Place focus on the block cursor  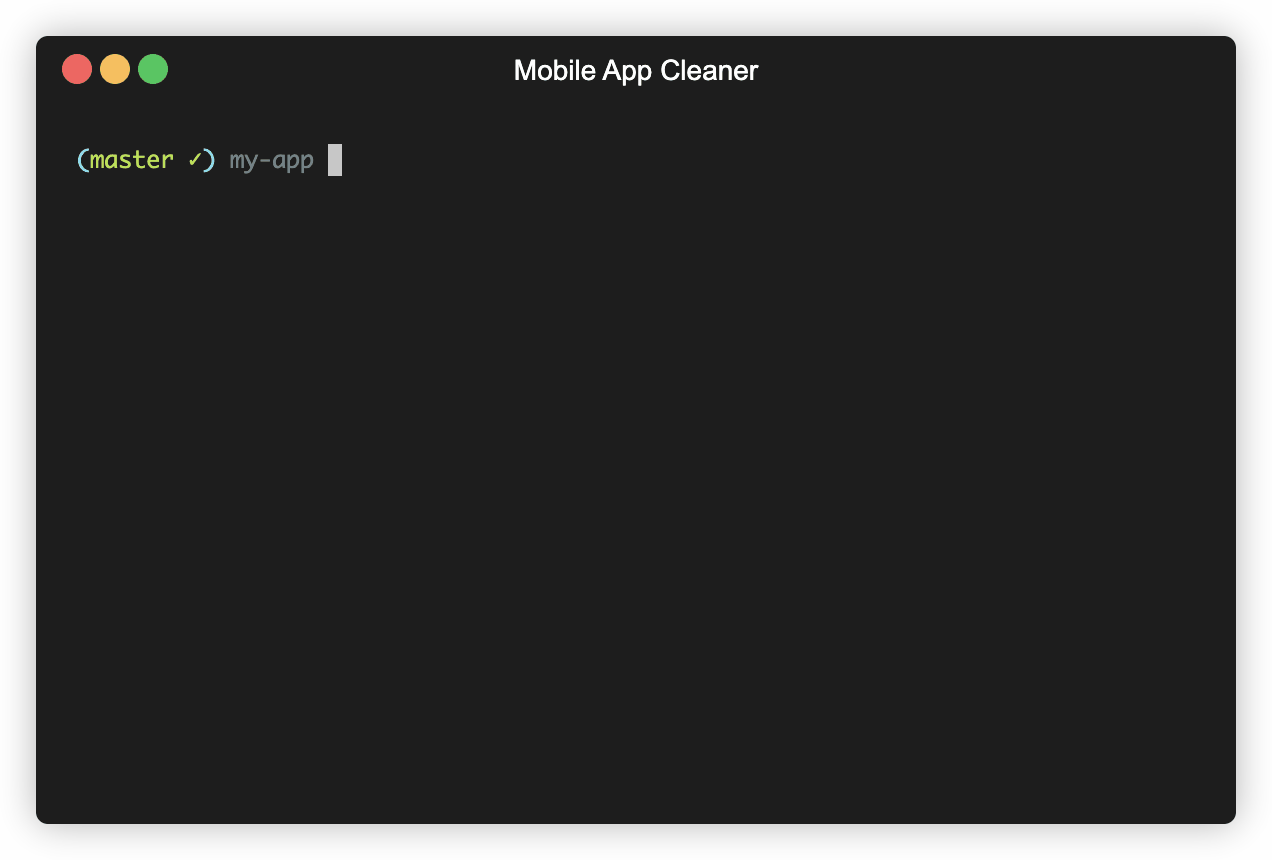click(335, 160)
